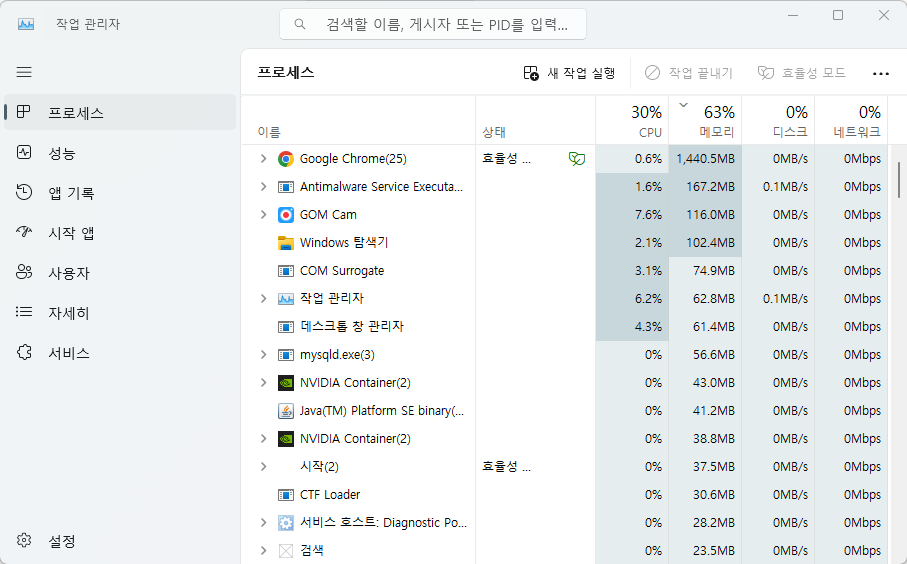Click the GOM Cam red record icon

pyautogui.click(x=286, y=215)
